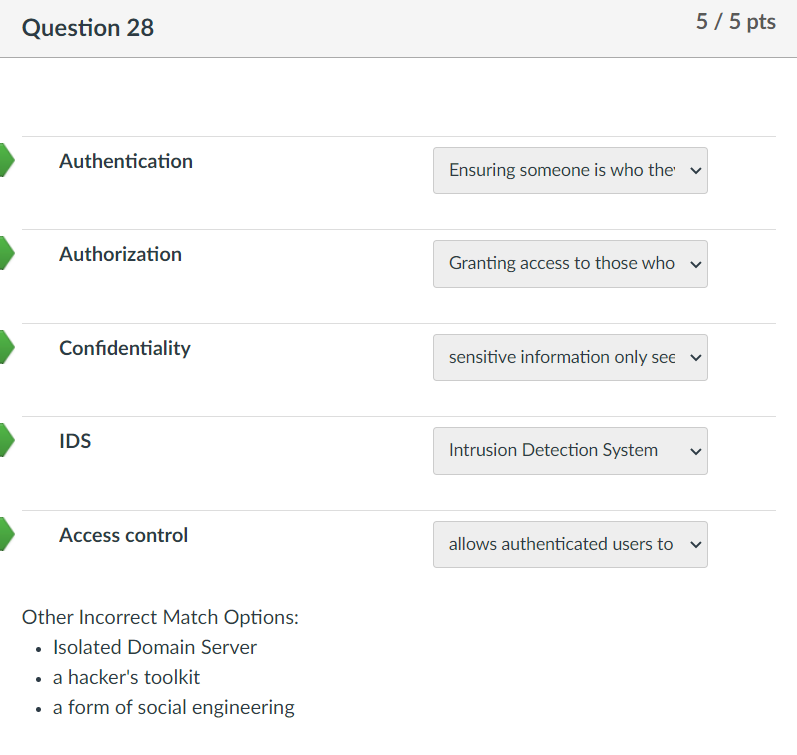
Task: Click the Isolated Domain Server option text
Action: click(x=155, y=647)
